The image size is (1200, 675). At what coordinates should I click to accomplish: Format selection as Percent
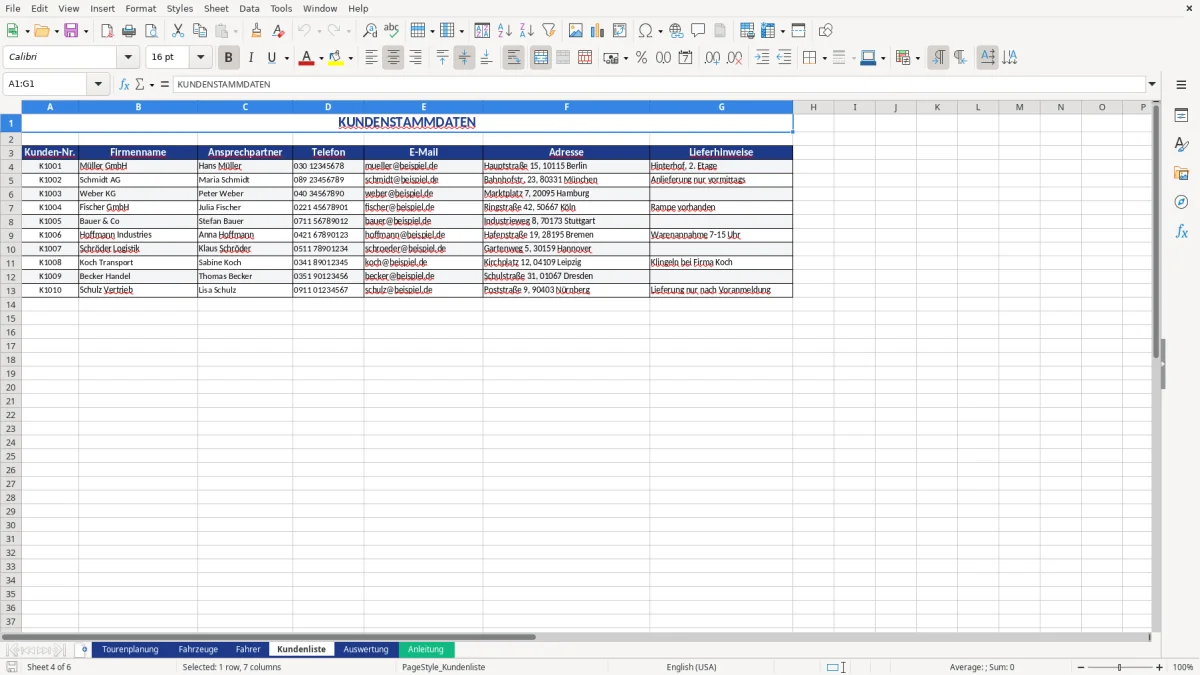(x=641, y=58)
